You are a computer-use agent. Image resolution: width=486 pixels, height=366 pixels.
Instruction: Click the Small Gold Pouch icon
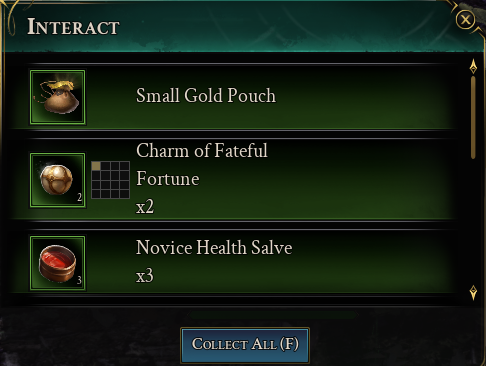click(x=58, y=97)
